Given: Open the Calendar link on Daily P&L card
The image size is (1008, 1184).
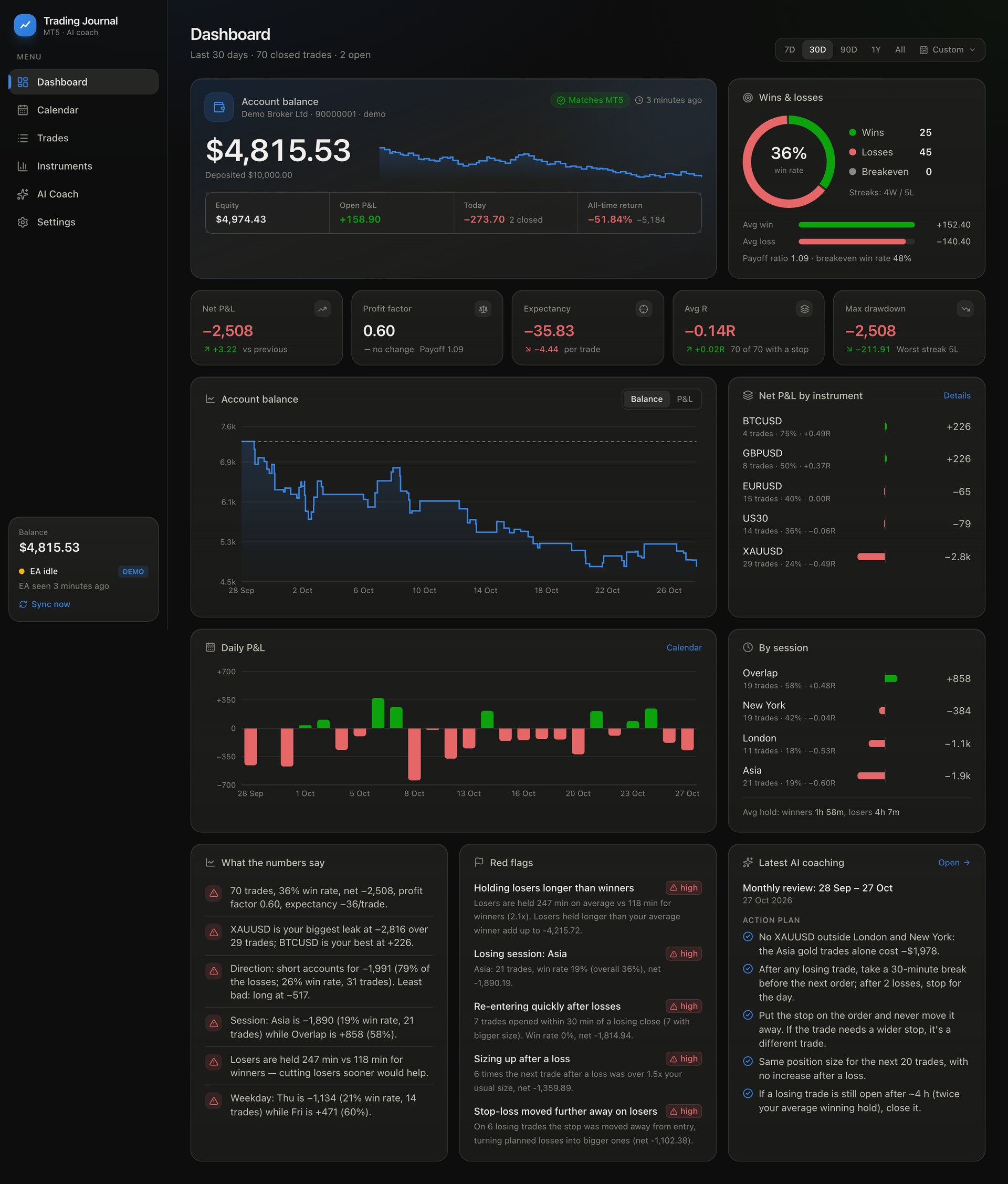Looking at the screenshot, I should coord(684,647).
